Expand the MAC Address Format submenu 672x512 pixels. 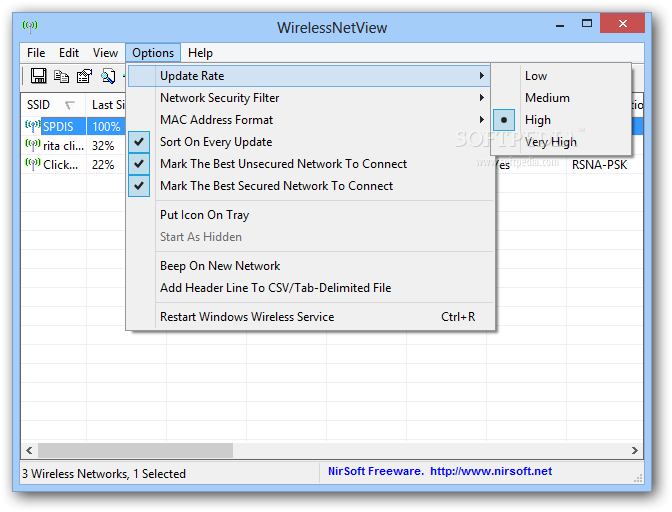pyautogui.click(x=311, y=120)
